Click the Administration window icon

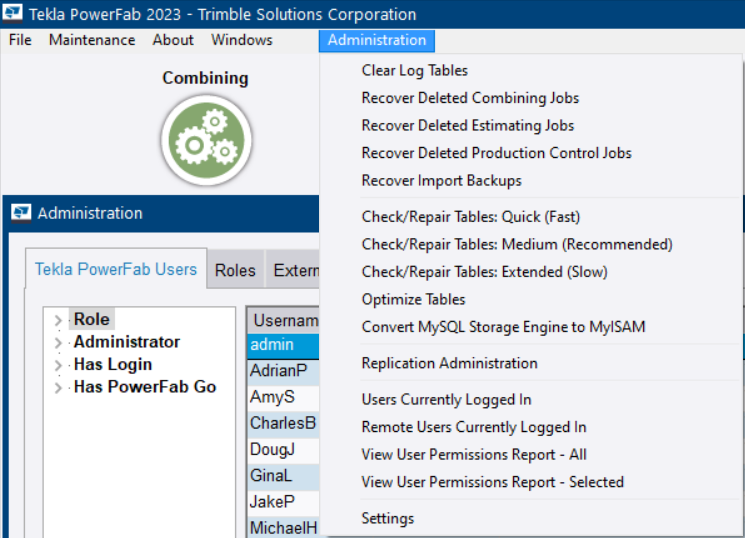pos(21,213)
